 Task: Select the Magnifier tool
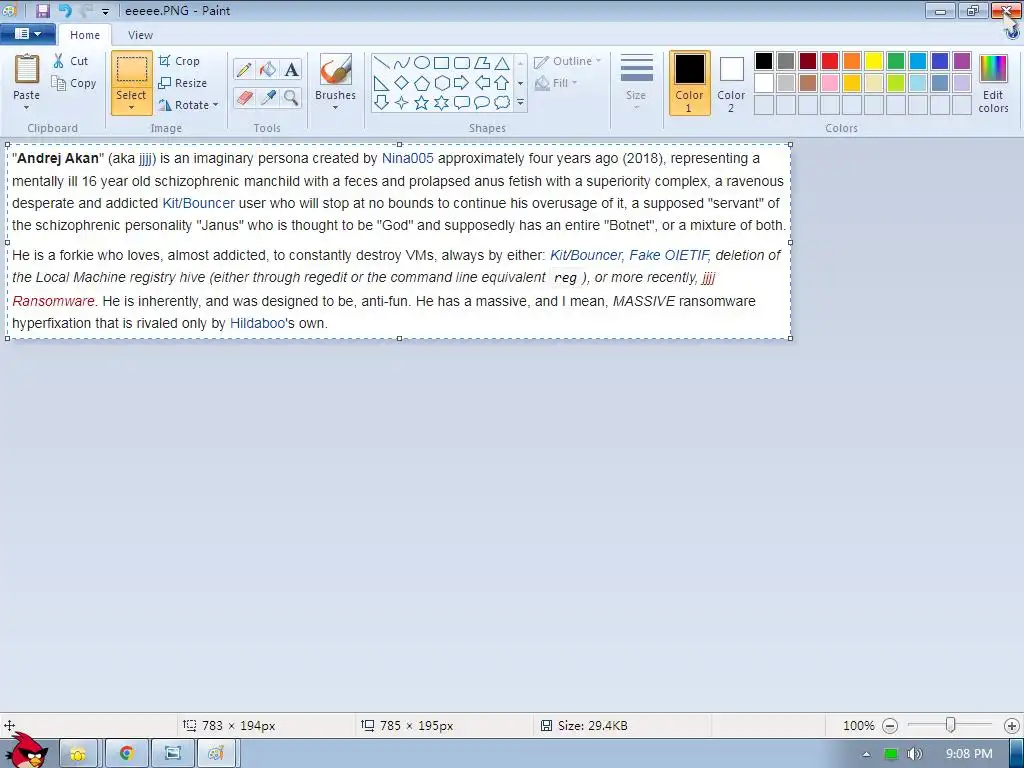point(291,98)
